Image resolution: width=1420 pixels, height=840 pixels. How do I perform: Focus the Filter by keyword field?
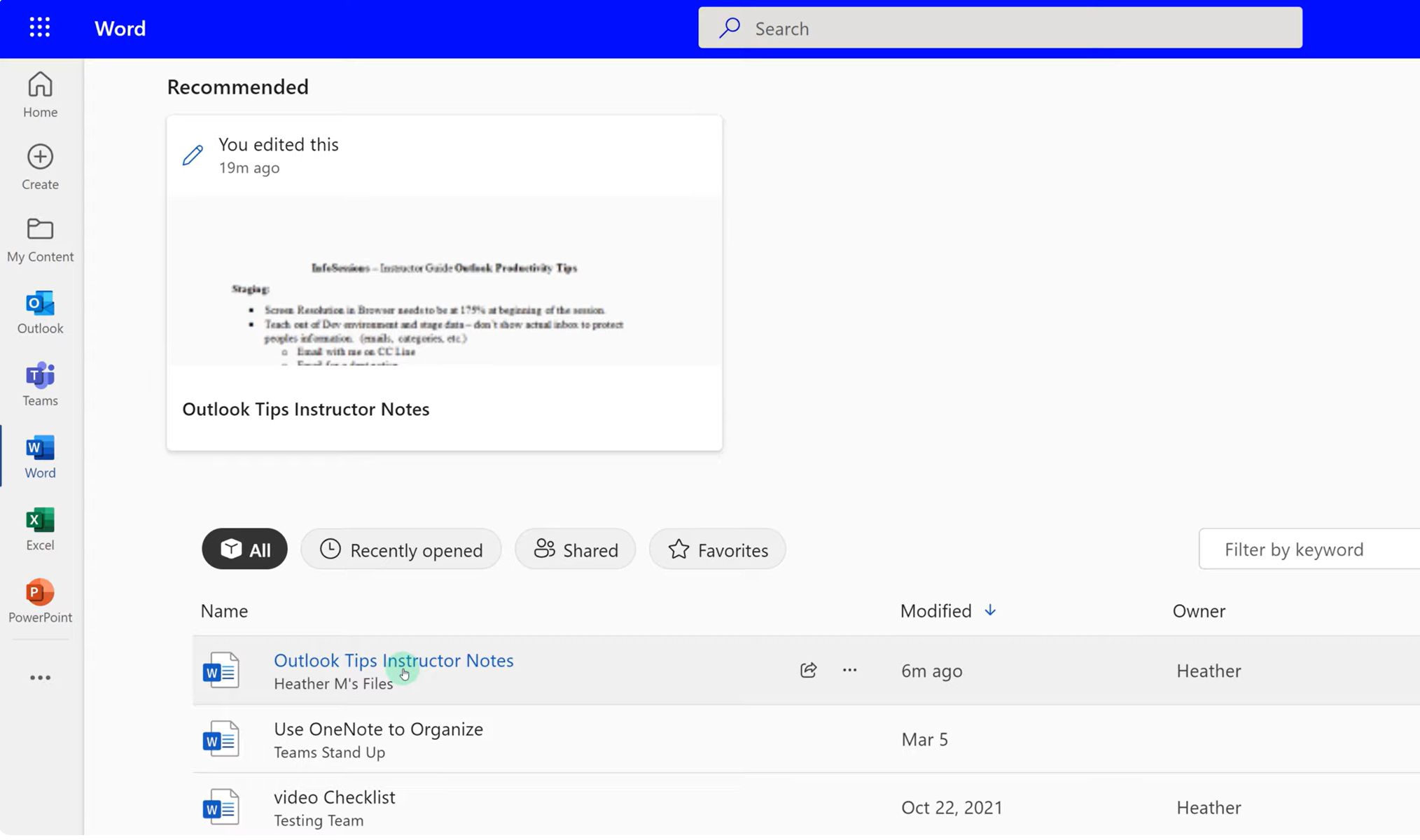tap(1309, 549)
